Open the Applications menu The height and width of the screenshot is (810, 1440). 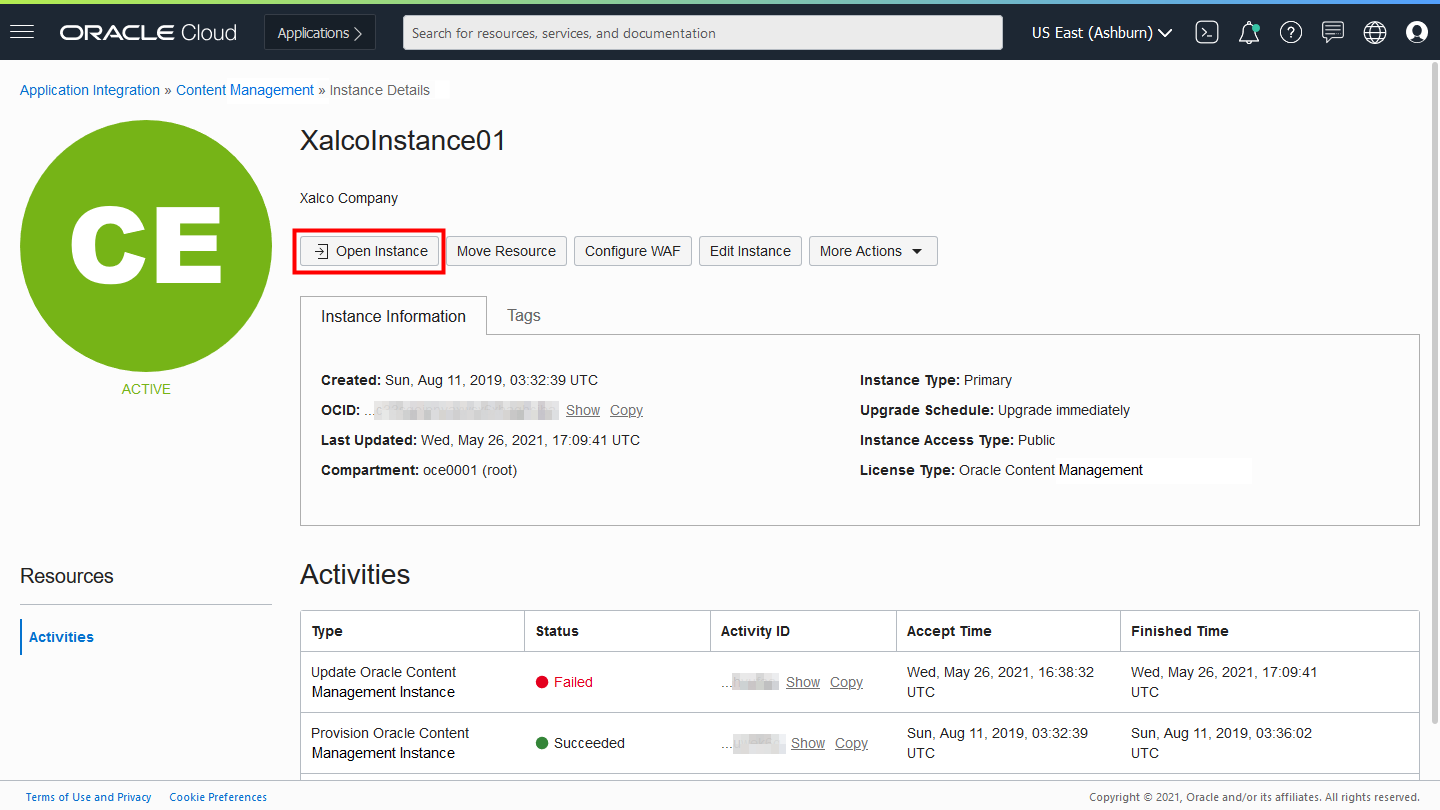click(x=320, y=33)
